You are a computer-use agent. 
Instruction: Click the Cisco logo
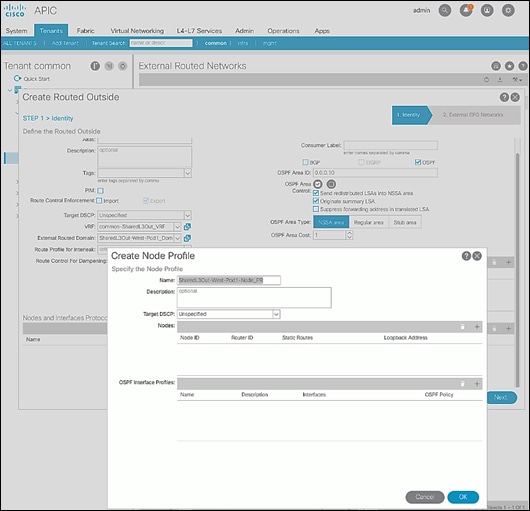pos(15,10)
